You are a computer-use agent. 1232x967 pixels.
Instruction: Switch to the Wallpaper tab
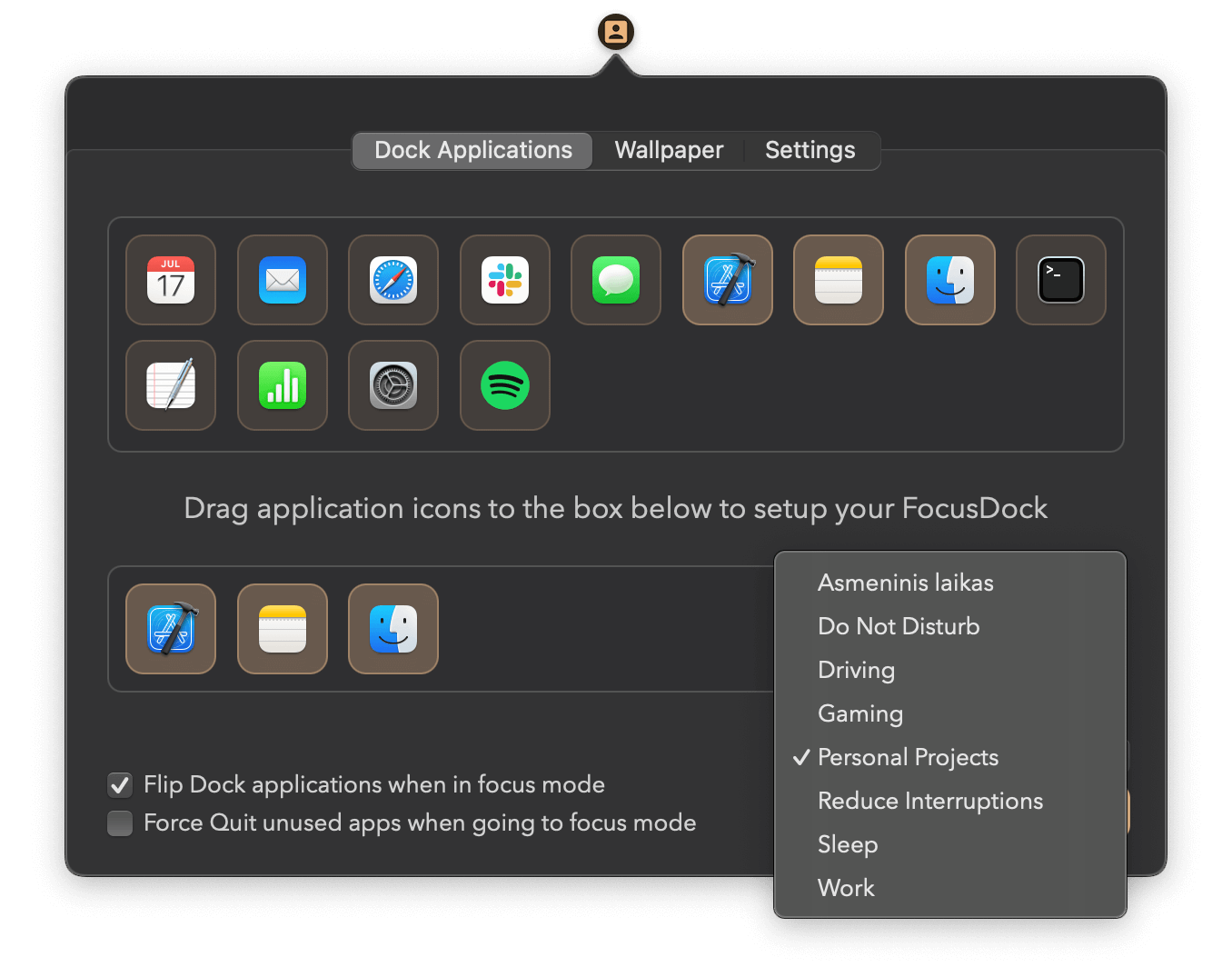coord(669,150)
